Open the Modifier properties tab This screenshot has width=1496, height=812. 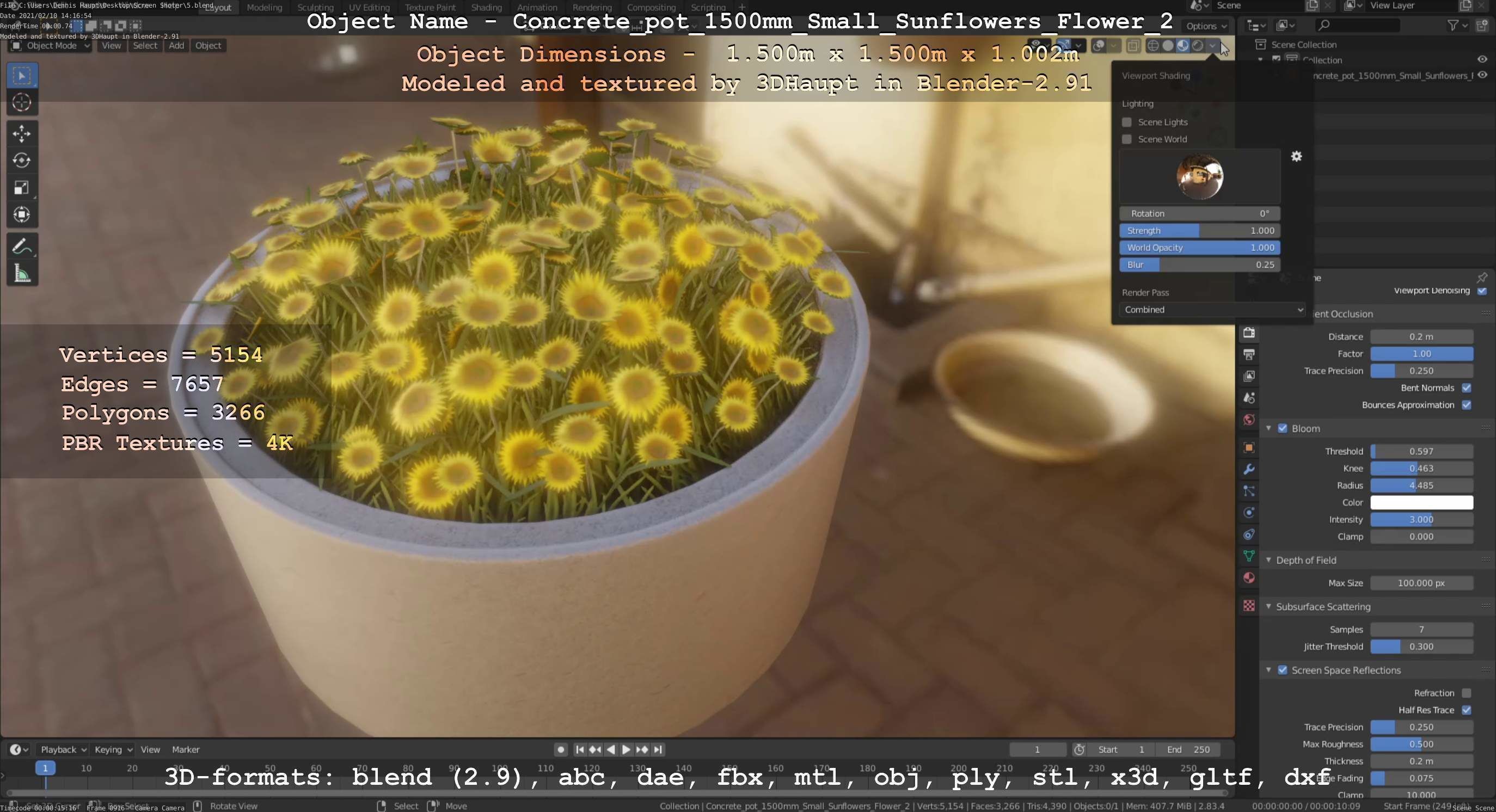click(1249, 469)
